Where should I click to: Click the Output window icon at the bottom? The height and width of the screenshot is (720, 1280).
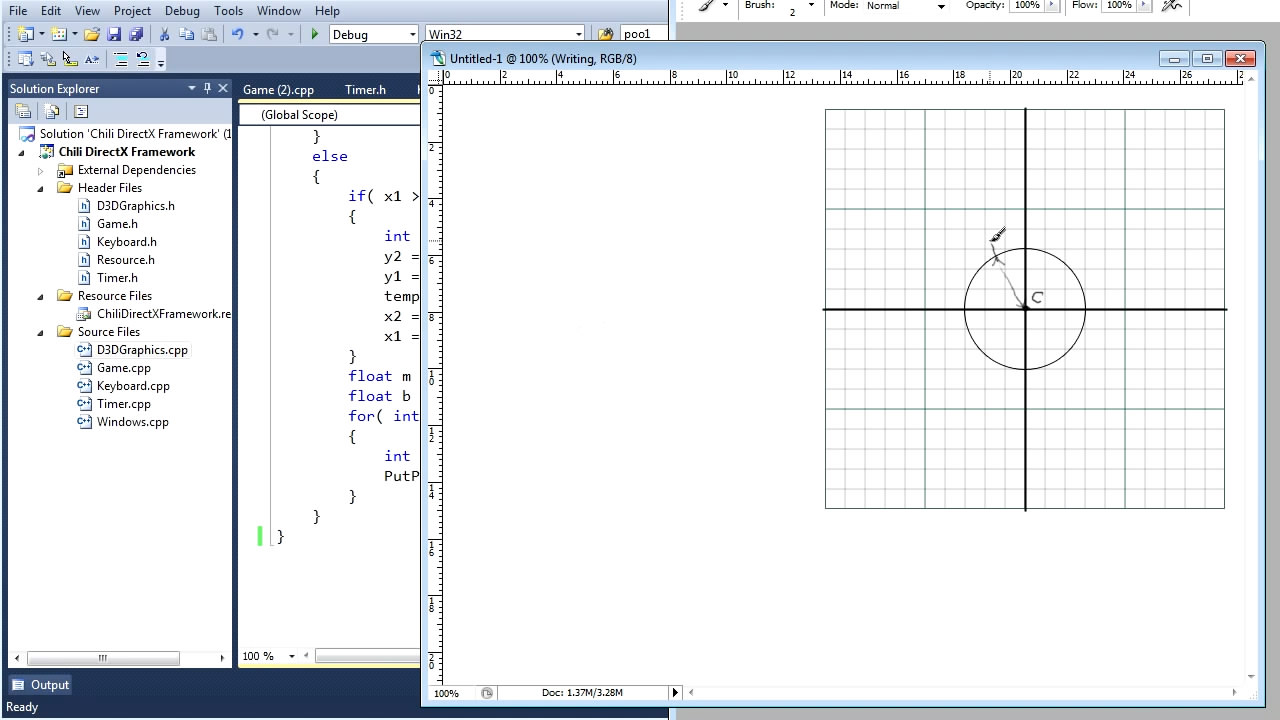tap(18, 685)
